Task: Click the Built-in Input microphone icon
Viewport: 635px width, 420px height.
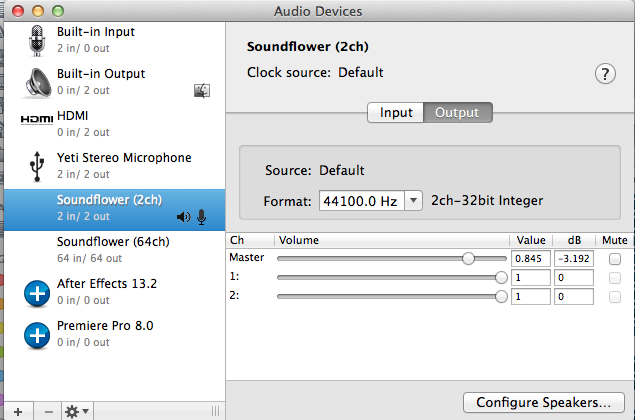Action: pyautogui.click(x=37, y=41)
